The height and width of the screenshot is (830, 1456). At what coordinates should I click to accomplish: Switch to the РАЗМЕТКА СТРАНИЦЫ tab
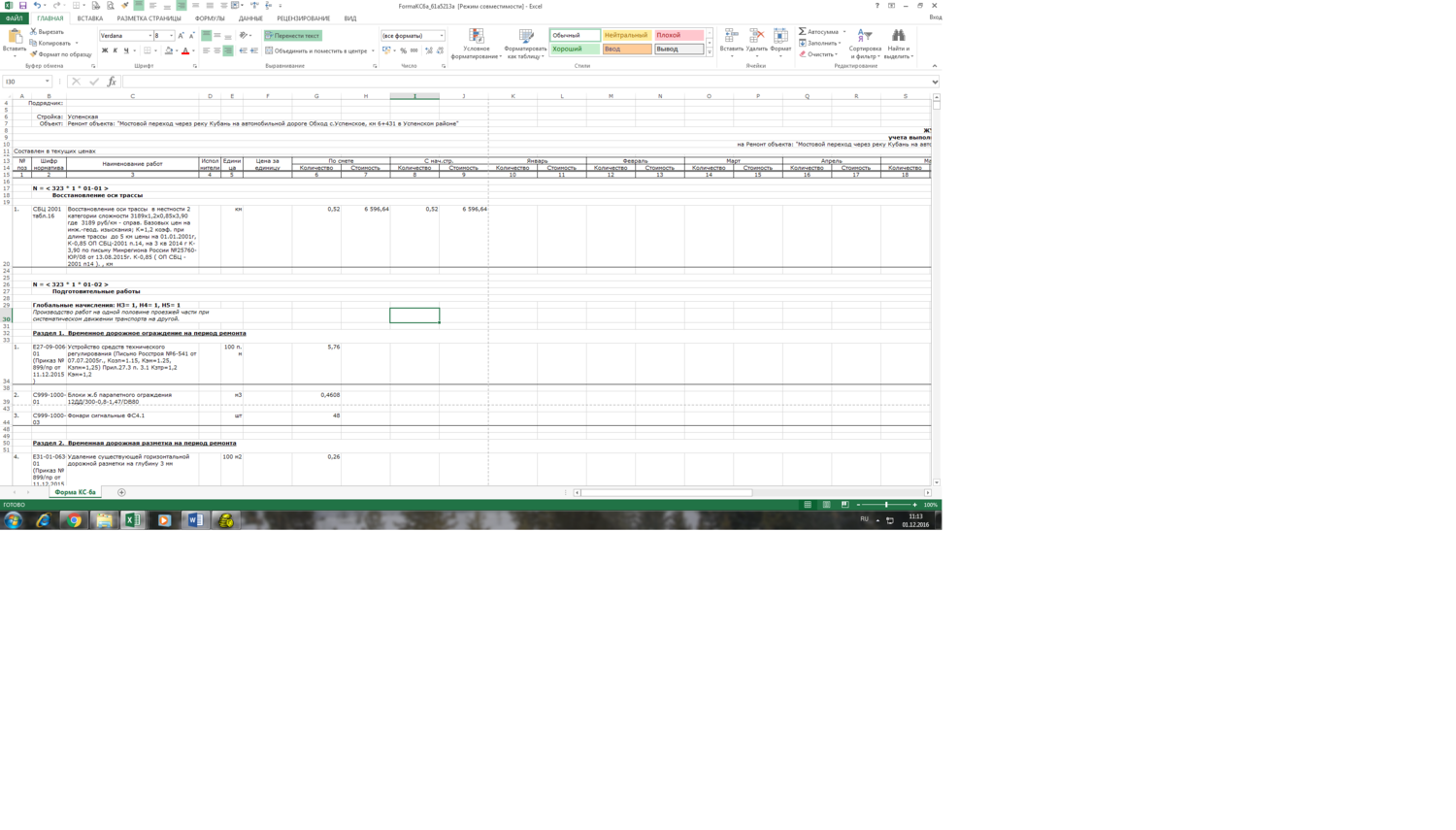[x=149, y=18]
